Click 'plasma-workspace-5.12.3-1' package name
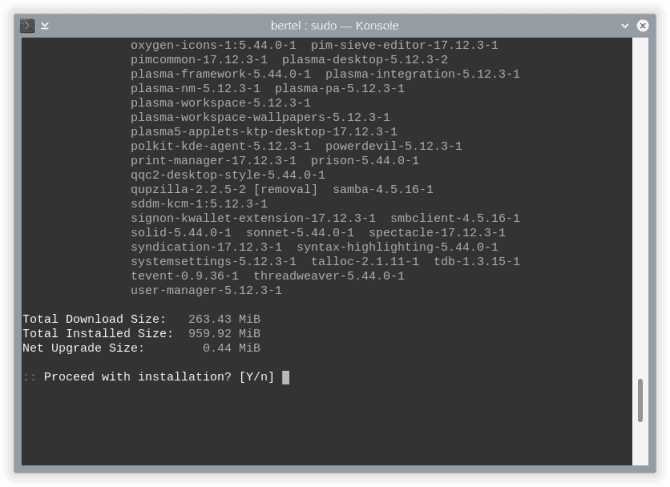Image resolution: width=670 pixels, height=487 pixels. [x=220, y=103]
